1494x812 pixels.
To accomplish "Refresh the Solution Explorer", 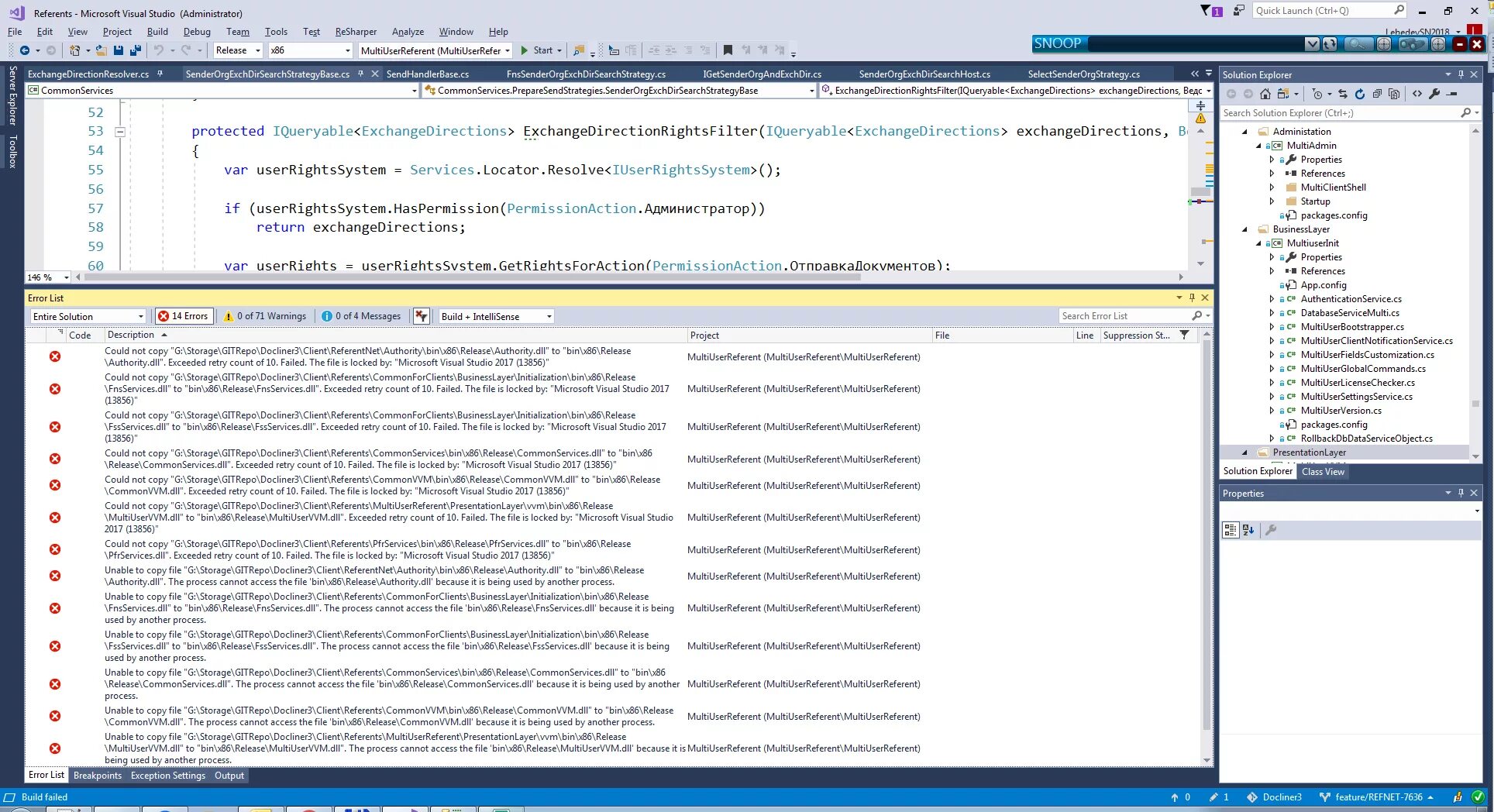I will (1360, 94).
